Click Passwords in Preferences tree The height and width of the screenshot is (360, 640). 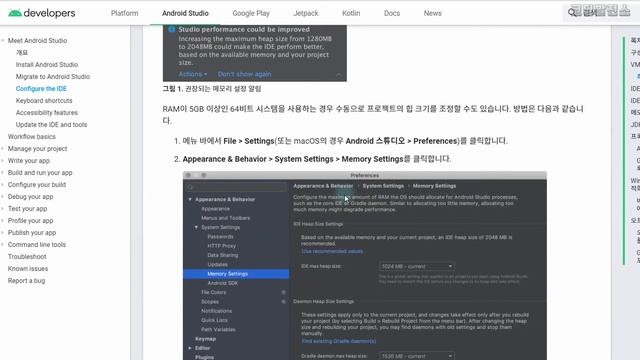coord(220,237)
